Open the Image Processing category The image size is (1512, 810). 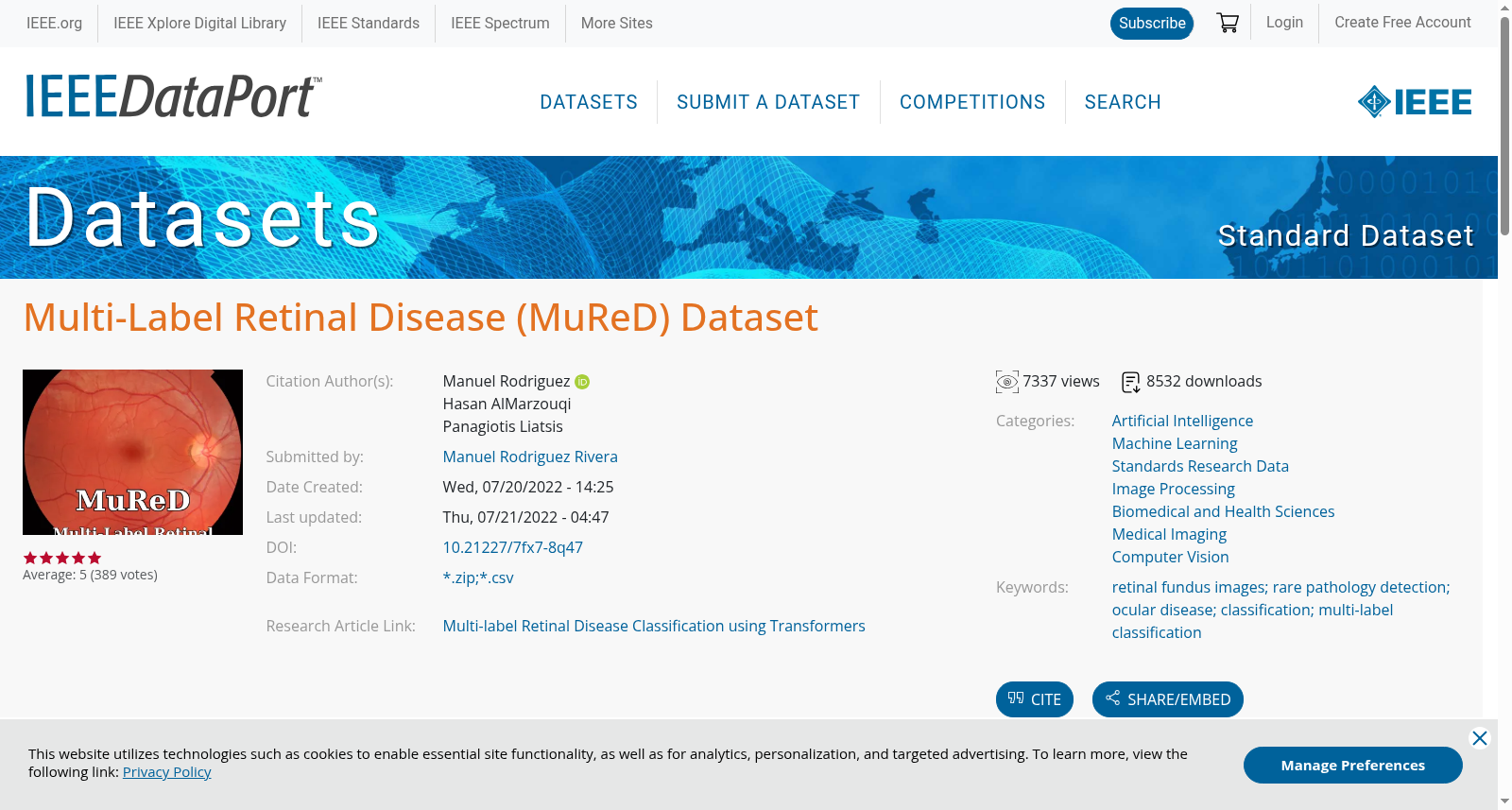tap(1174, 489)
